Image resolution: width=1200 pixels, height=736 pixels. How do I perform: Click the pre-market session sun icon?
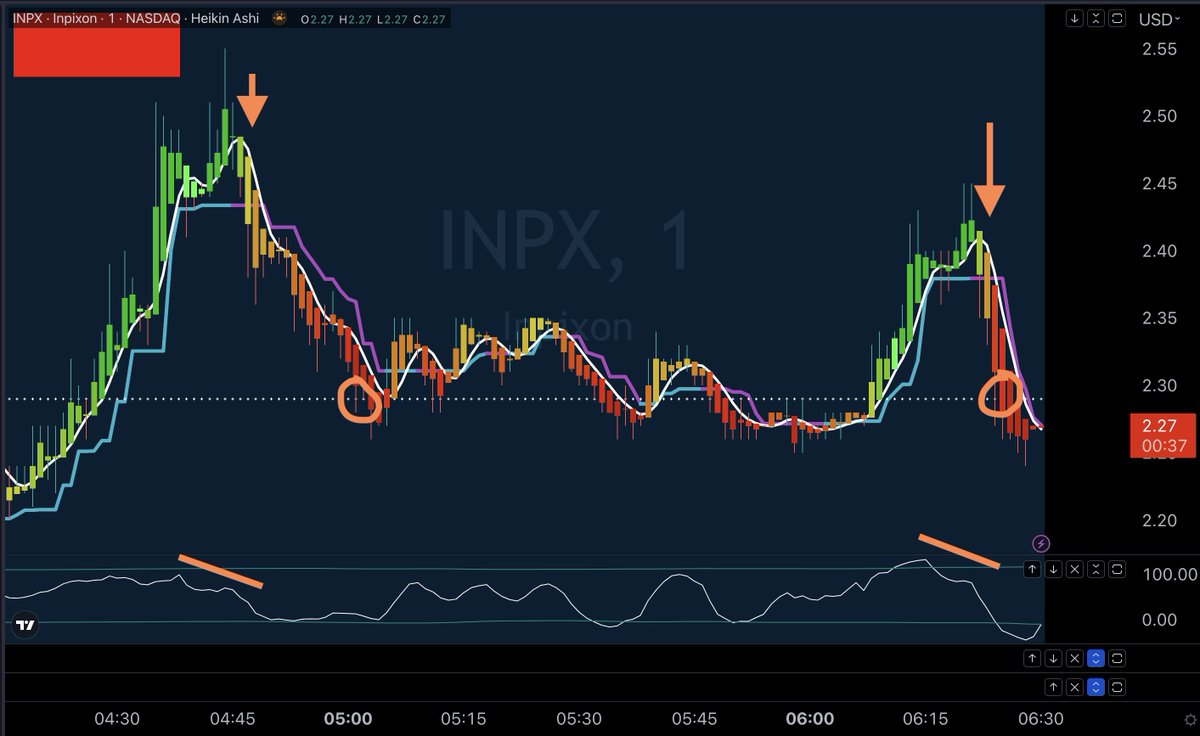click(x=280, y=18)
